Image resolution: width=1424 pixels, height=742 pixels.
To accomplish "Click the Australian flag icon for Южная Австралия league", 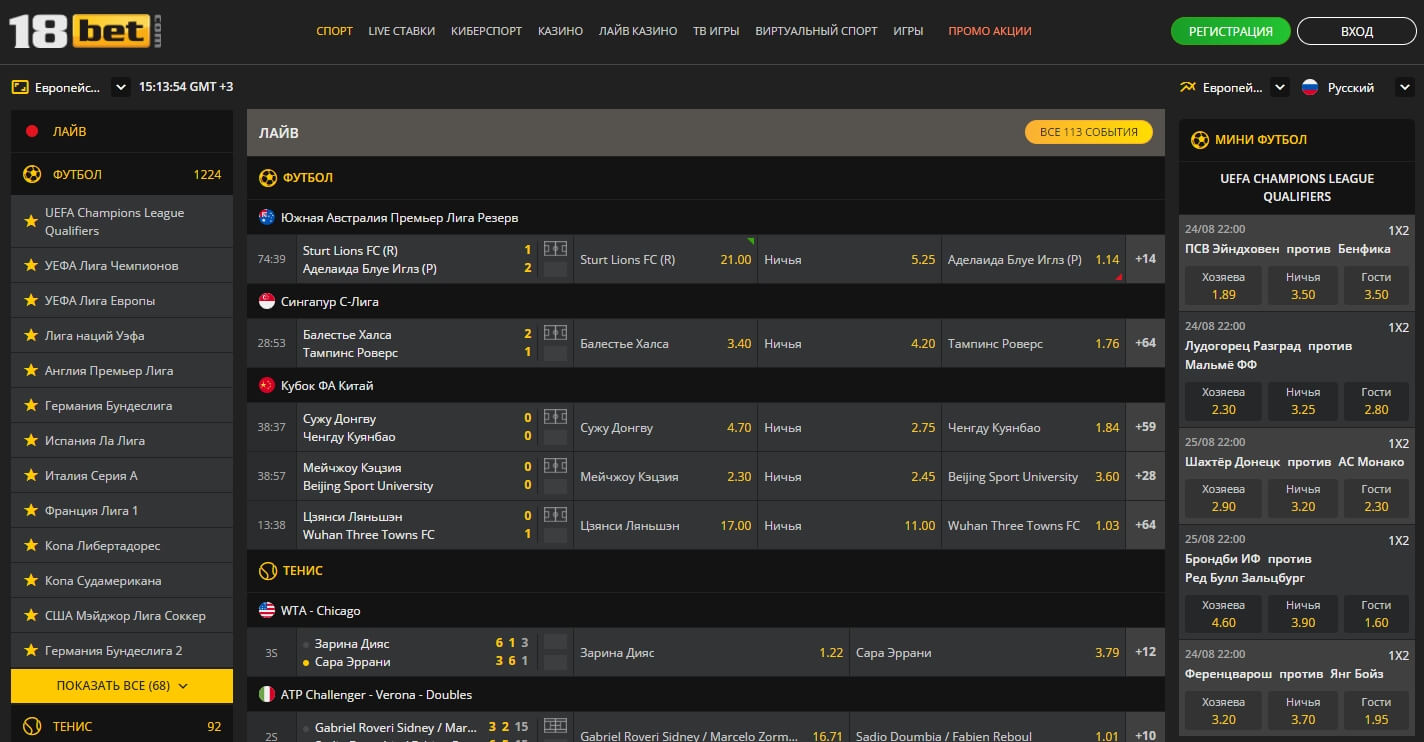I will tap(267, 217).
